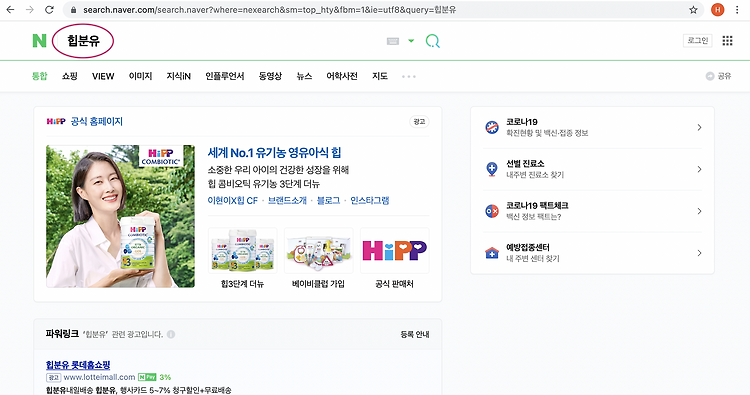Click the 광고 ad label badge
This screenshot has width=750, height=395.
click(419, 121)
